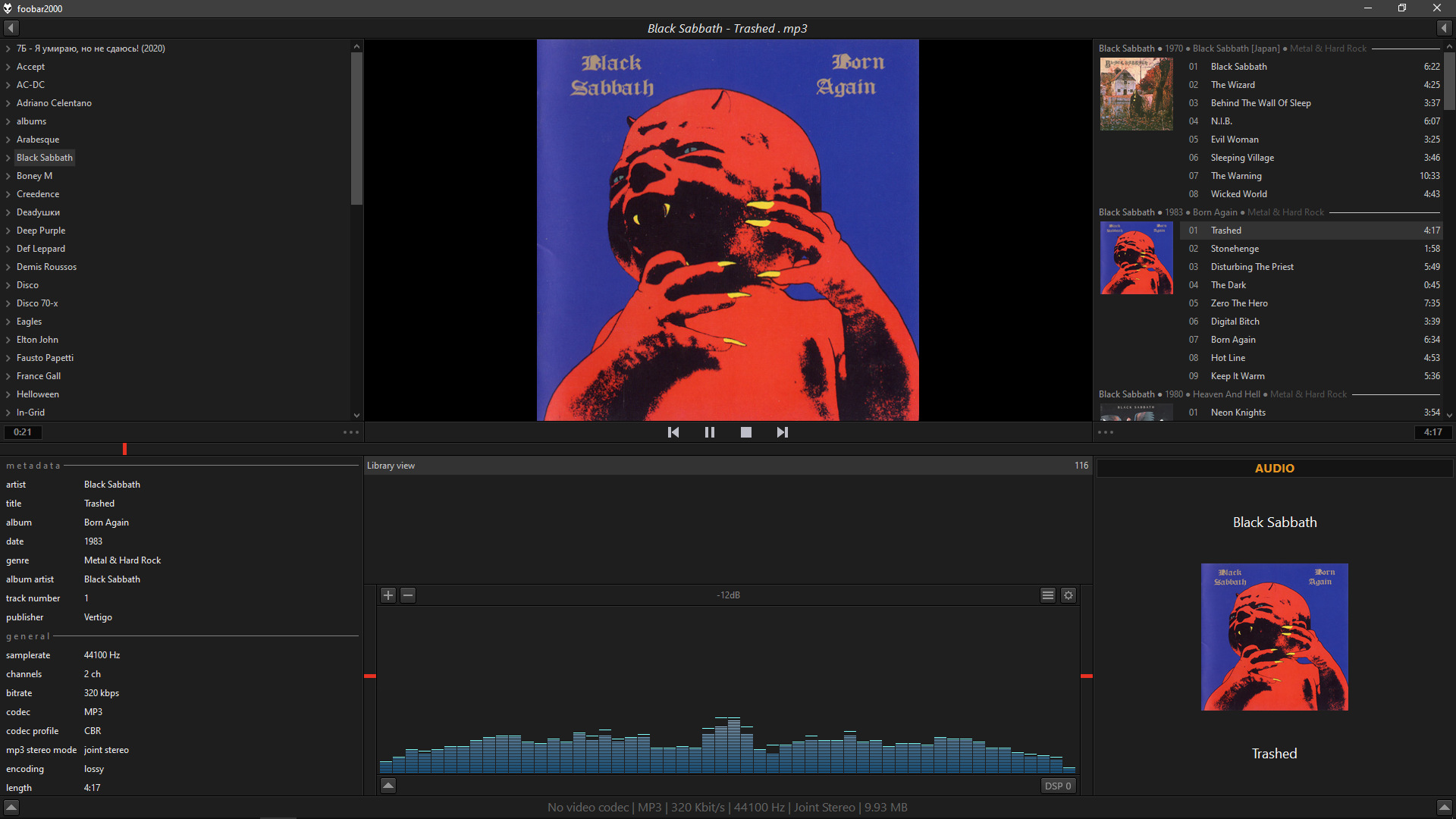
Task: Click the spectrum plus zoom icon
Action: pos(388,595)
